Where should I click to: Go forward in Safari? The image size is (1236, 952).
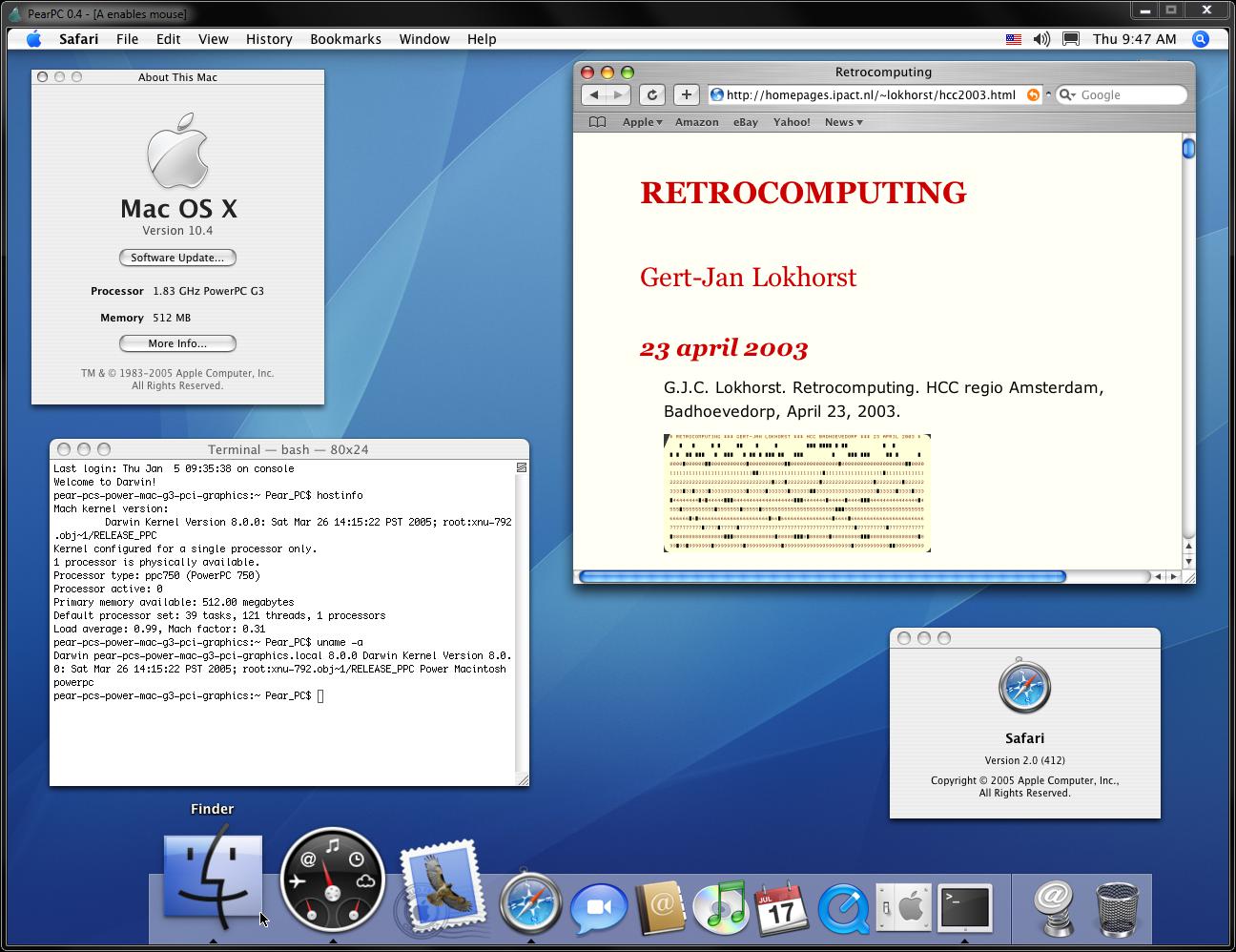click(618, 94)
